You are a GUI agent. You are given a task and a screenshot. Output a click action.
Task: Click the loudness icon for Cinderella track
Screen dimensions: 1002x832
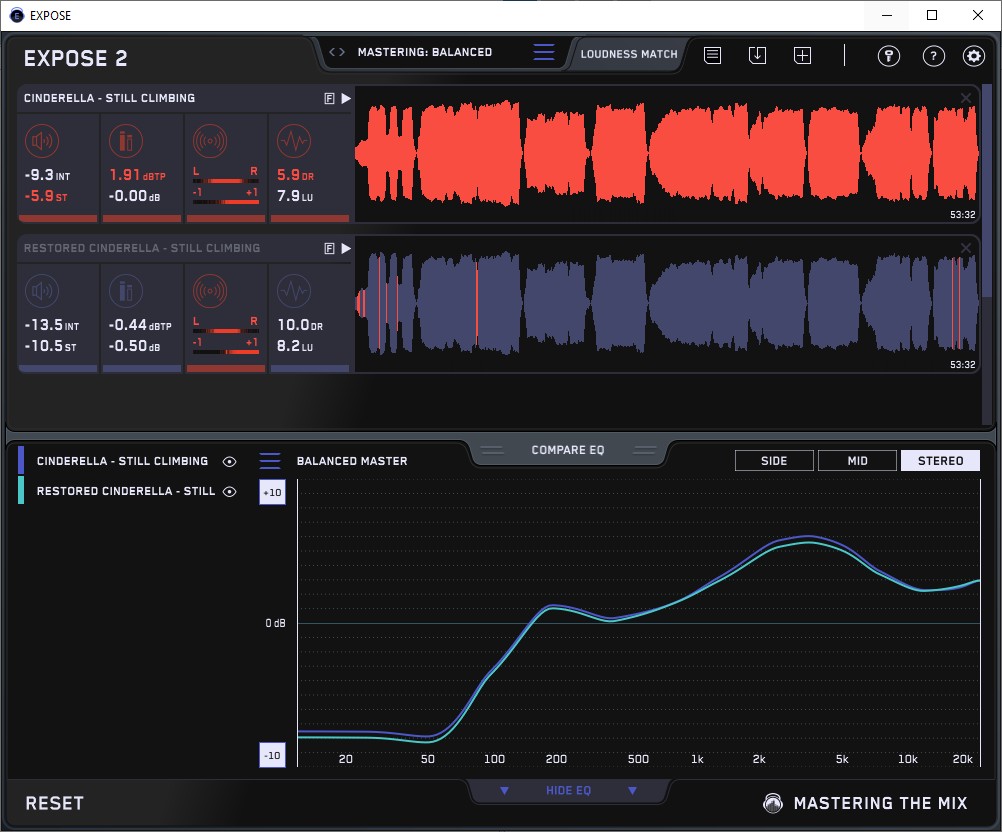[x=42, y=141]
